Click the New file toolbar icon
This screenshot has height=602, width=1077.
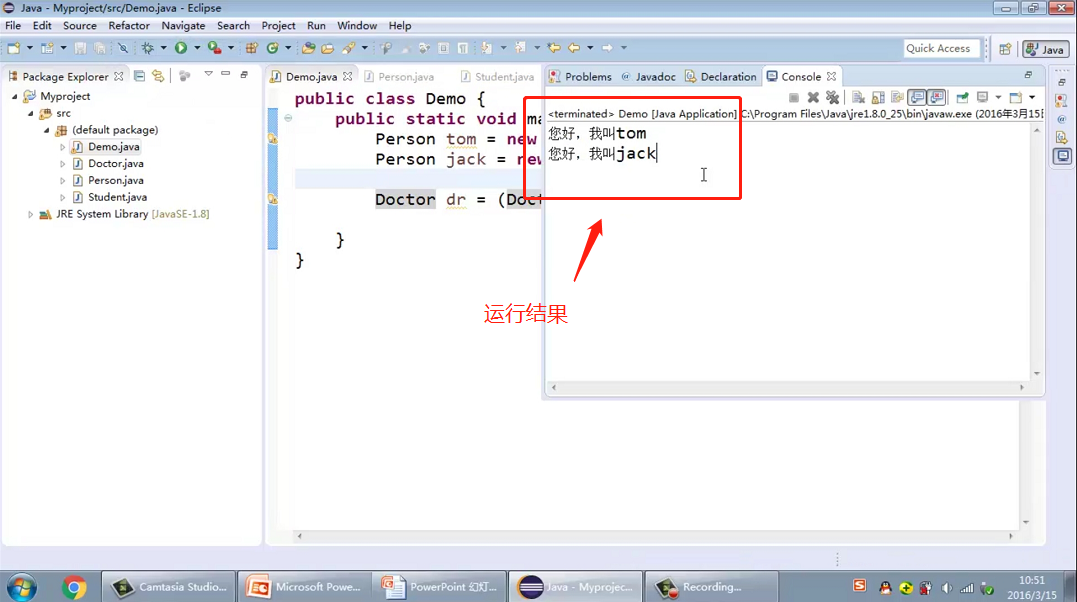[x=14, y=48]
